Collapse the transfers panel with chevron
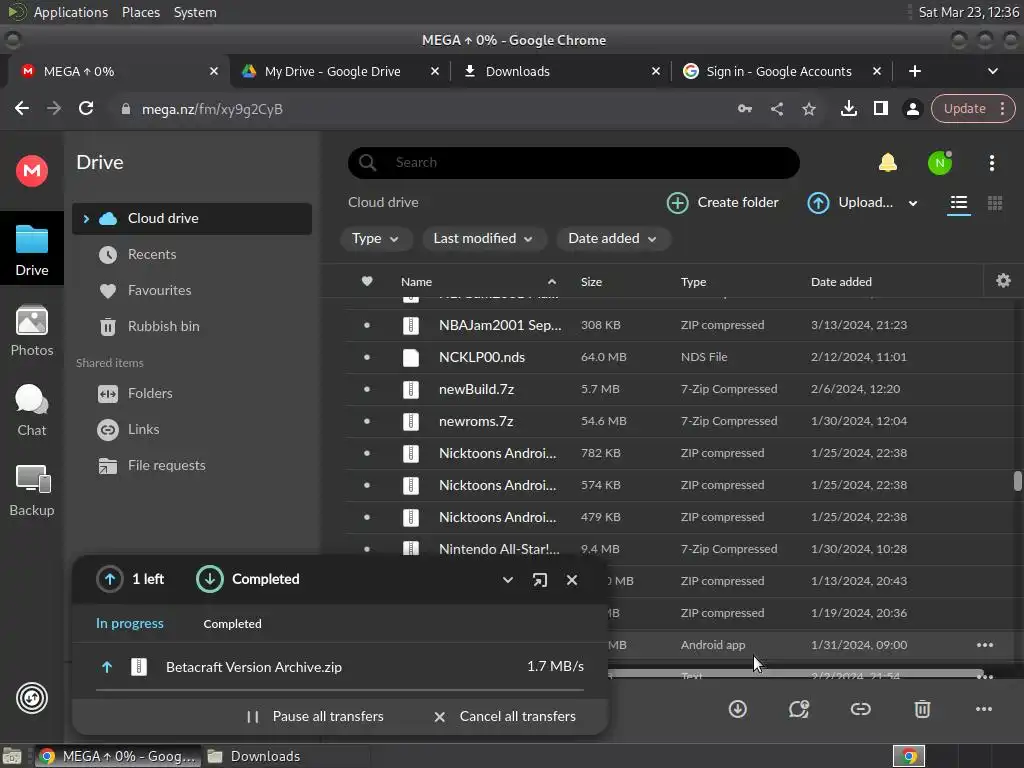1024x768 pixels. click(507, 580)
